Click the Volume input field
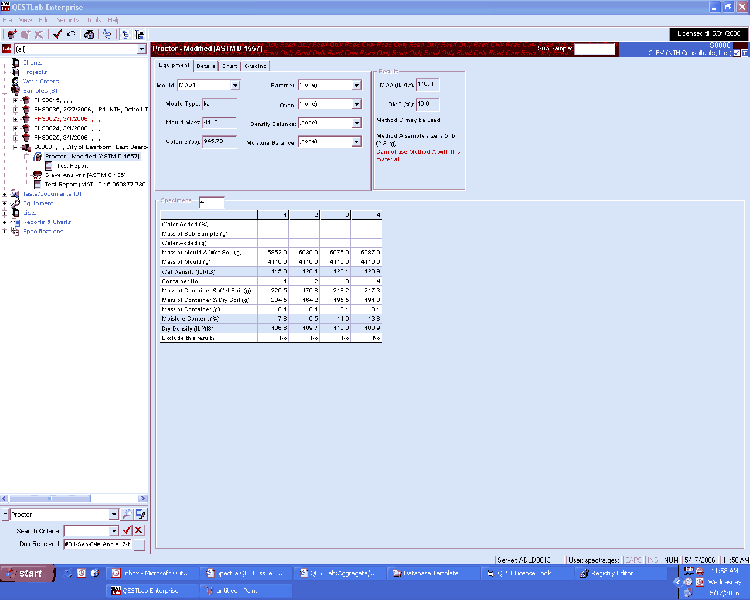750x600 pixels. point(219,142)
